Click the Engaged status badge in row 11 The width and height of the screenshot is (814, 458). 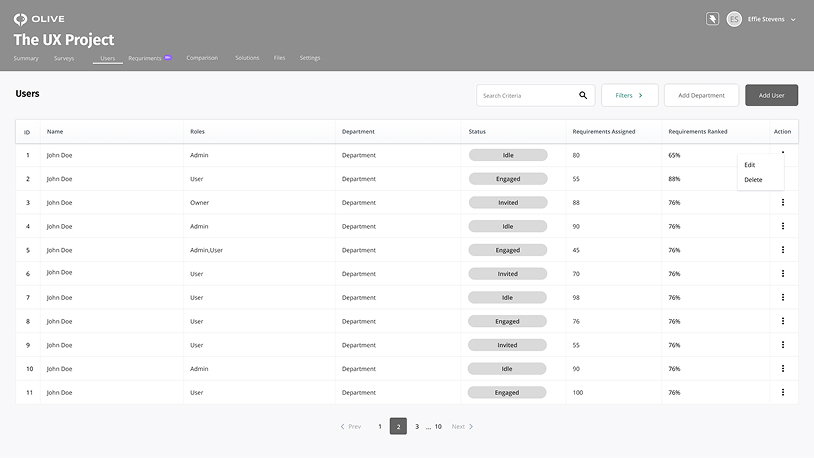click(x=507, y=393)
